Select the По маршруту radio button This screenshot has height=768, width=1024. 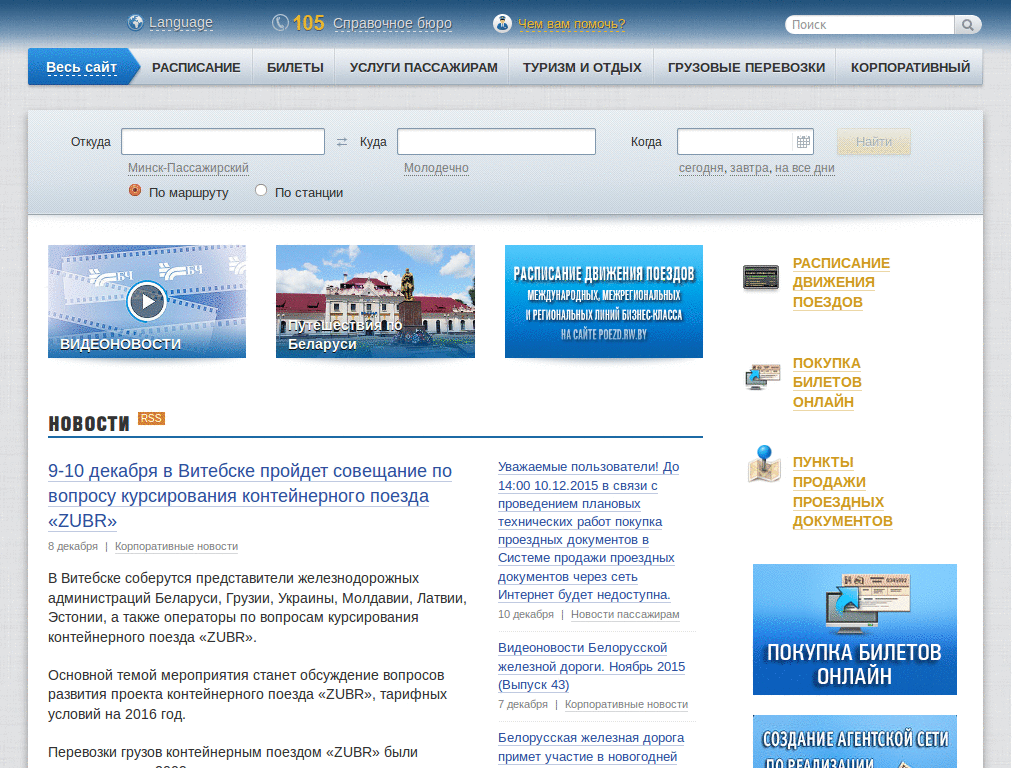click(135, 190)
